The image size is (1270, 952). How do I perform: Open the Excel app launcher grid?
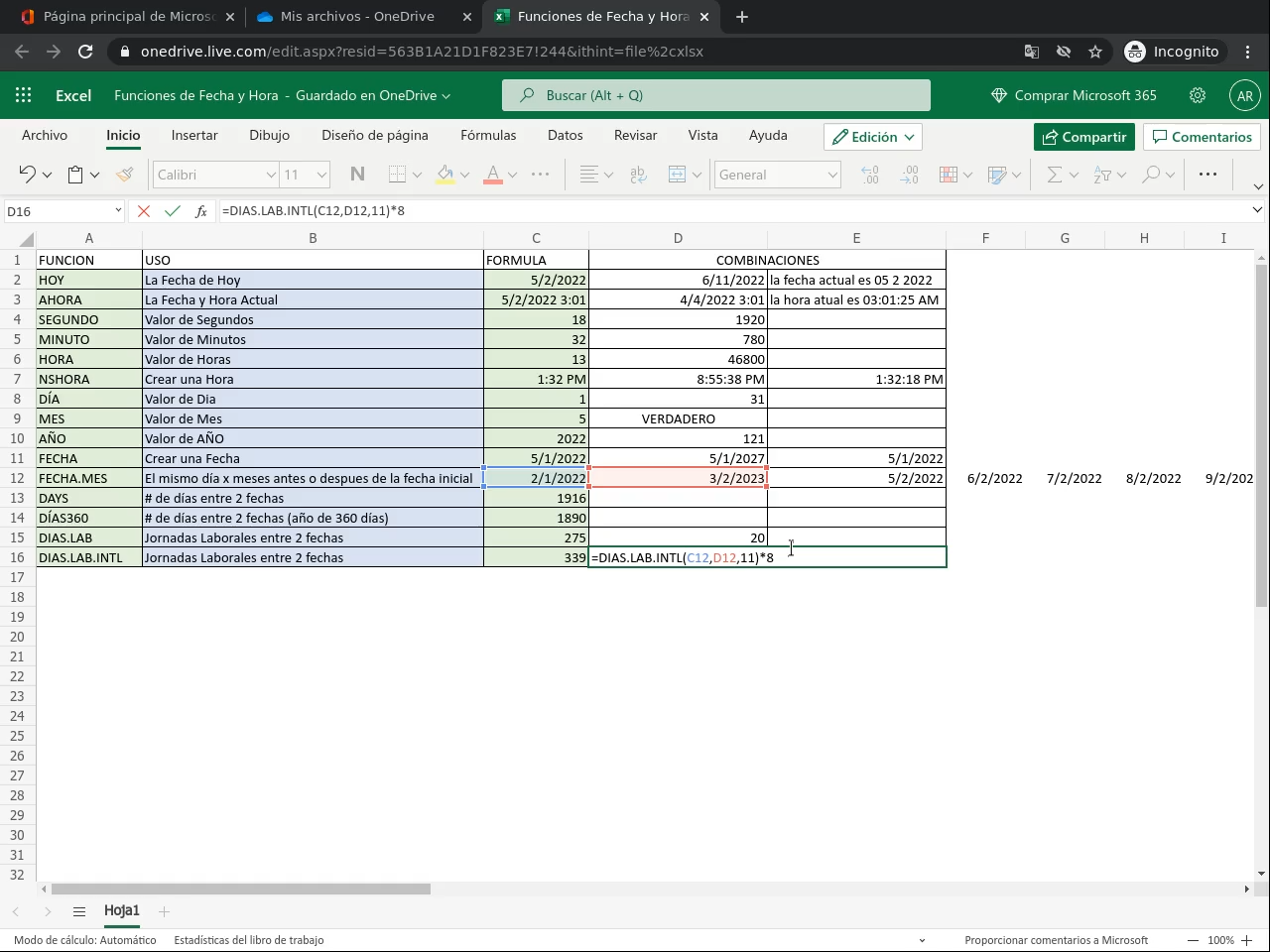coord(24,95)
